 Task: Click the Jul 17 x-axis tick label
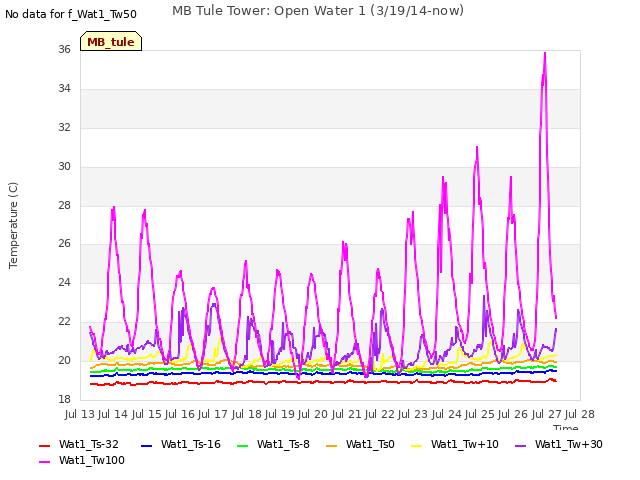213,414
